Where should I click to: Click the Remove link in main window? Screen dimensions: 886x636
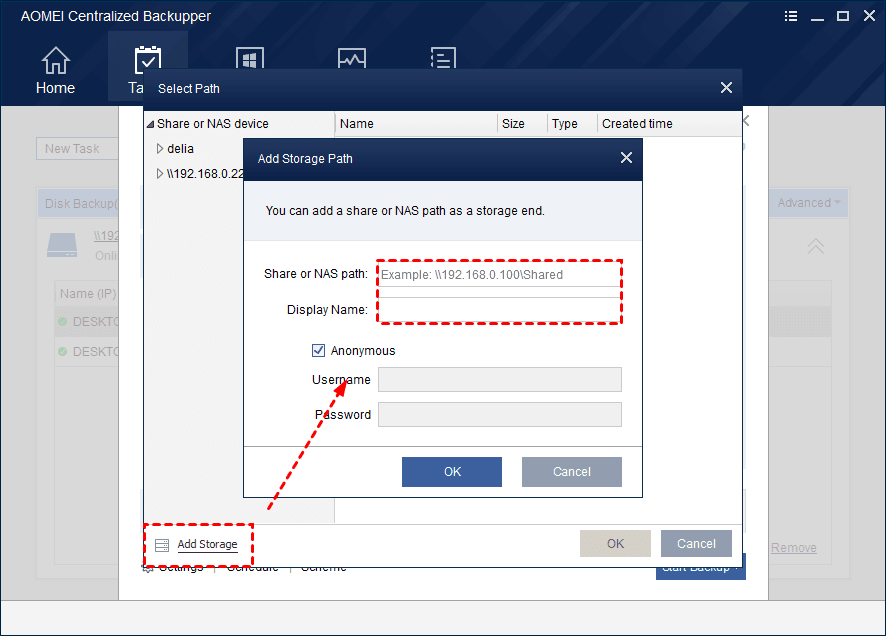793,548
